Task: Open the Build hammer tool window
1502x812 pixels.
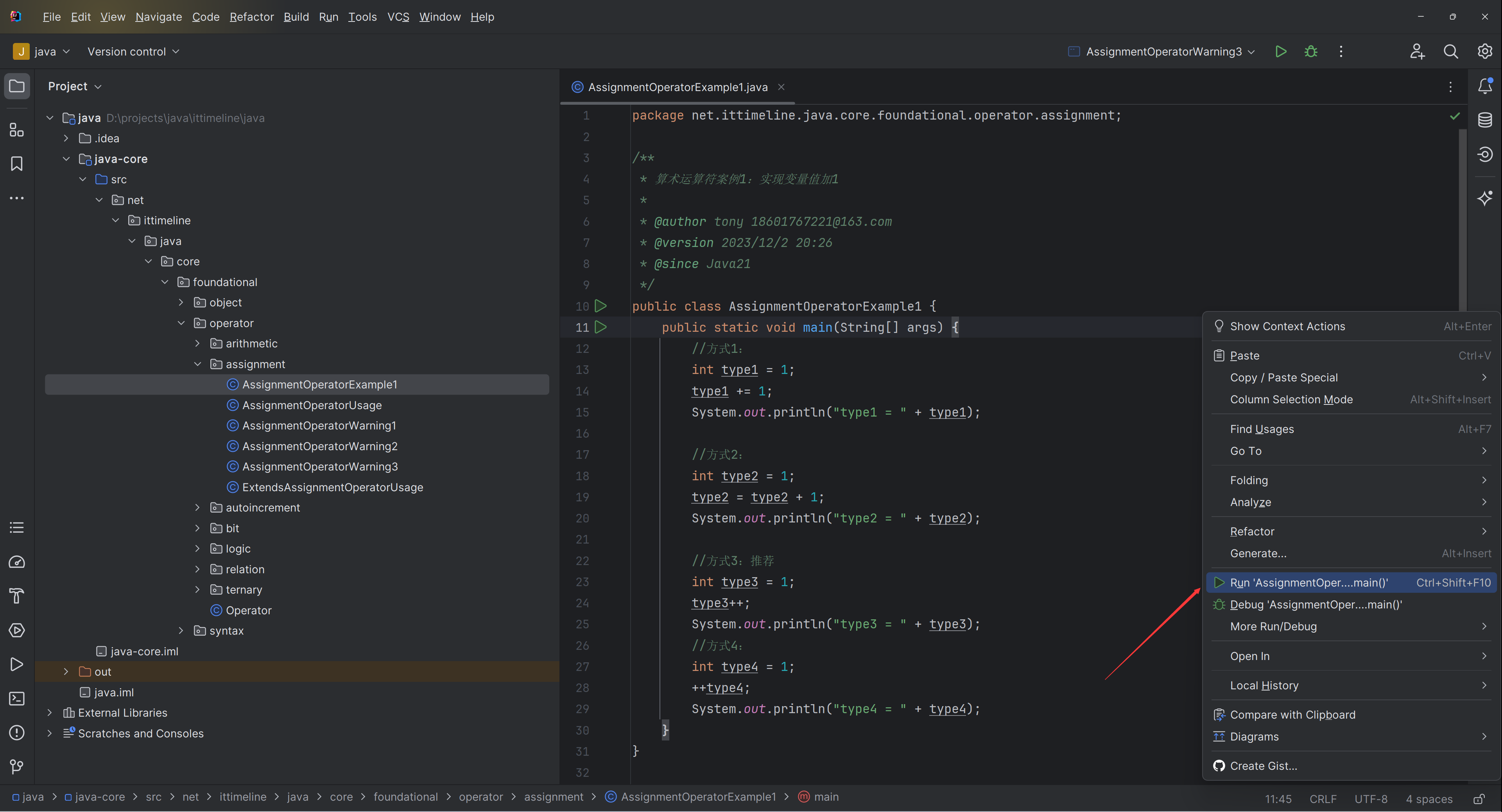Action: pyautogui.click(x=17, y=596)
